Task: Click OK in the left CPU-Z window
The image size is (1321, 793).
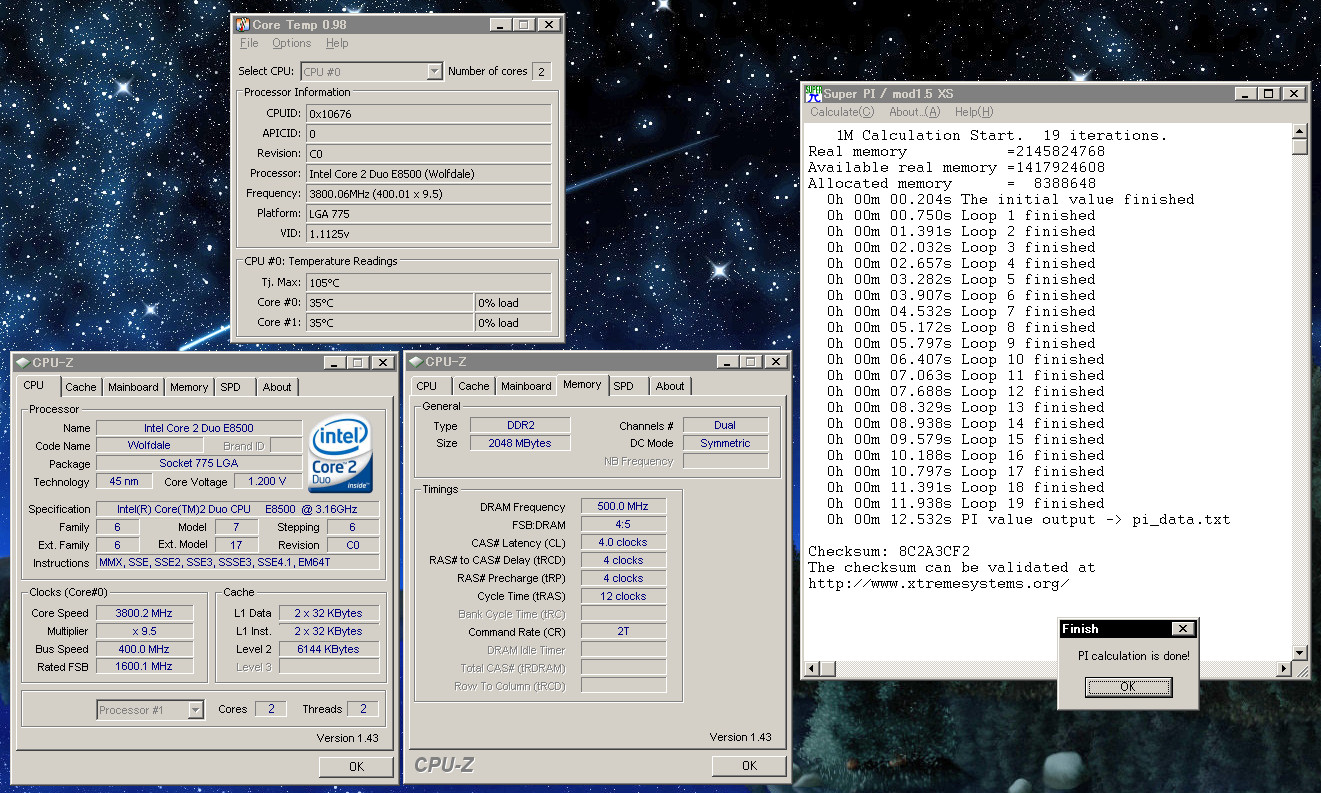Action: click(x=356, y=766)
